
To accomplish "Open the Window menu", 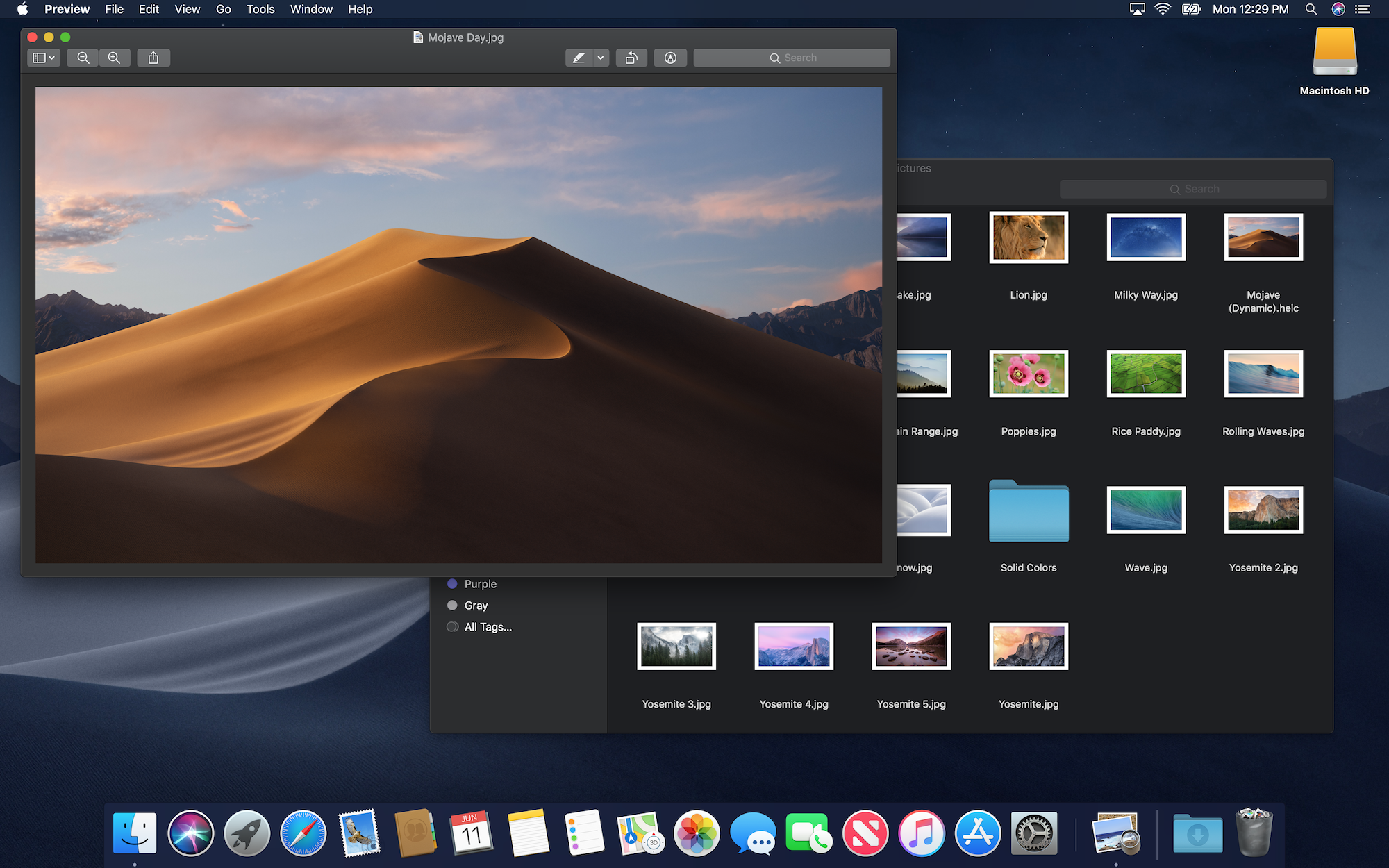I will [311, 9].
